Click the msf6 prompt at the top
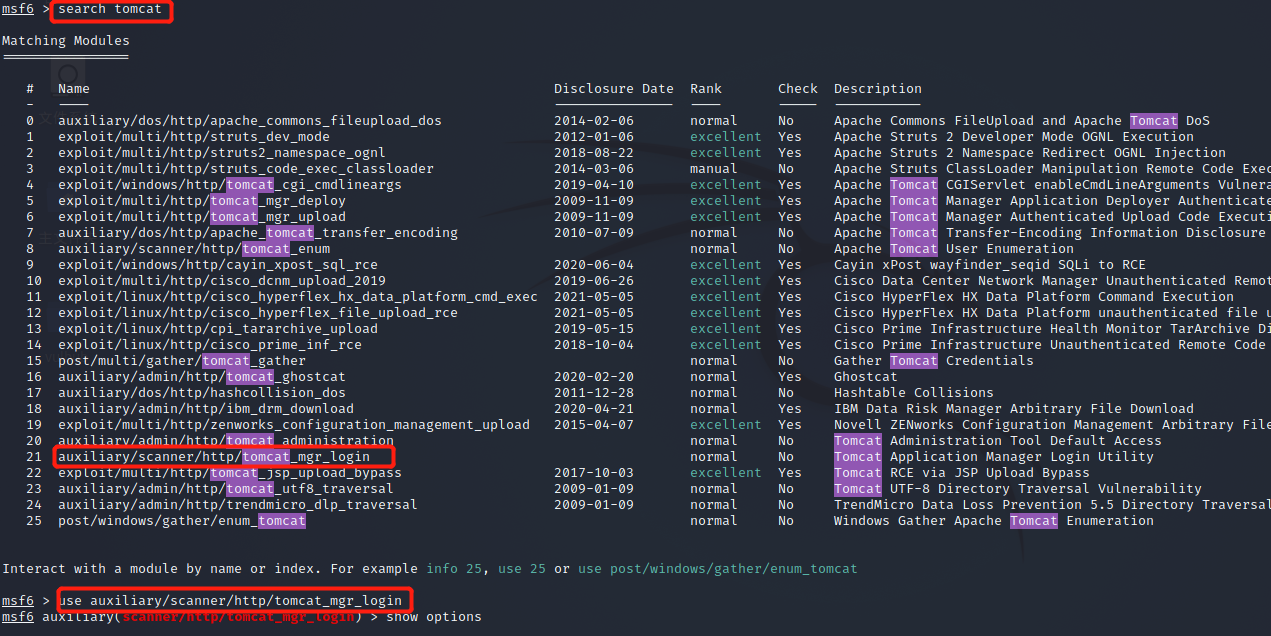 17,11
